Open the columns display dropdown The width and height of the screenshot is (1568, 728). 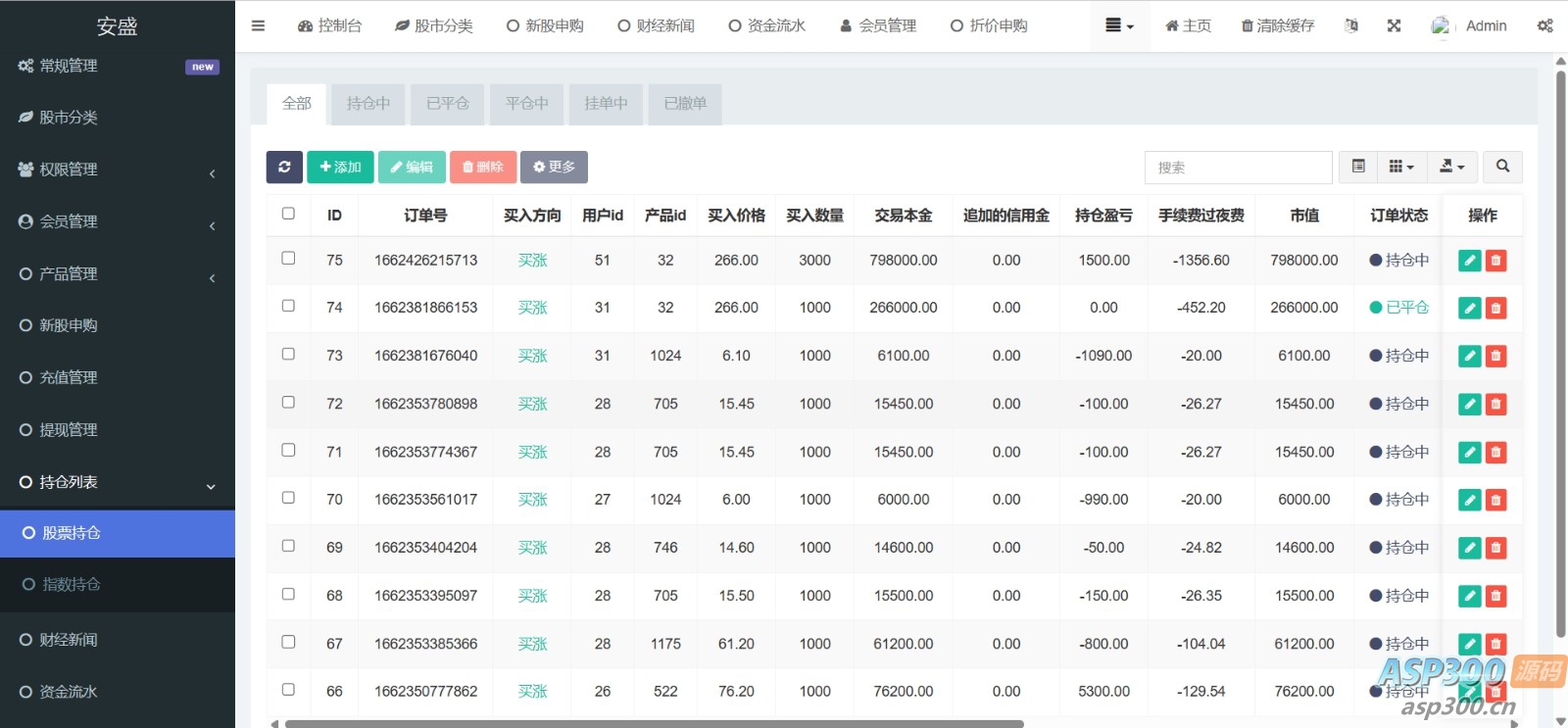[x=1401, y=167]
